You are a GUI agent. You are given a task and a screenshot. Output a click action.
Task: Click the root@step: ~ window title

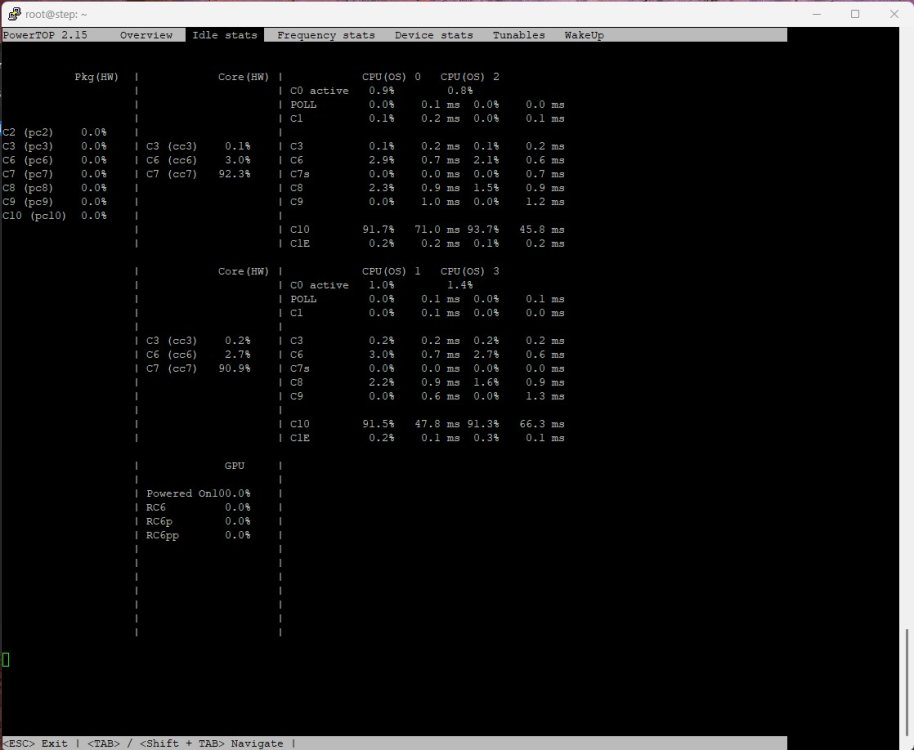[x=56, y=14]
